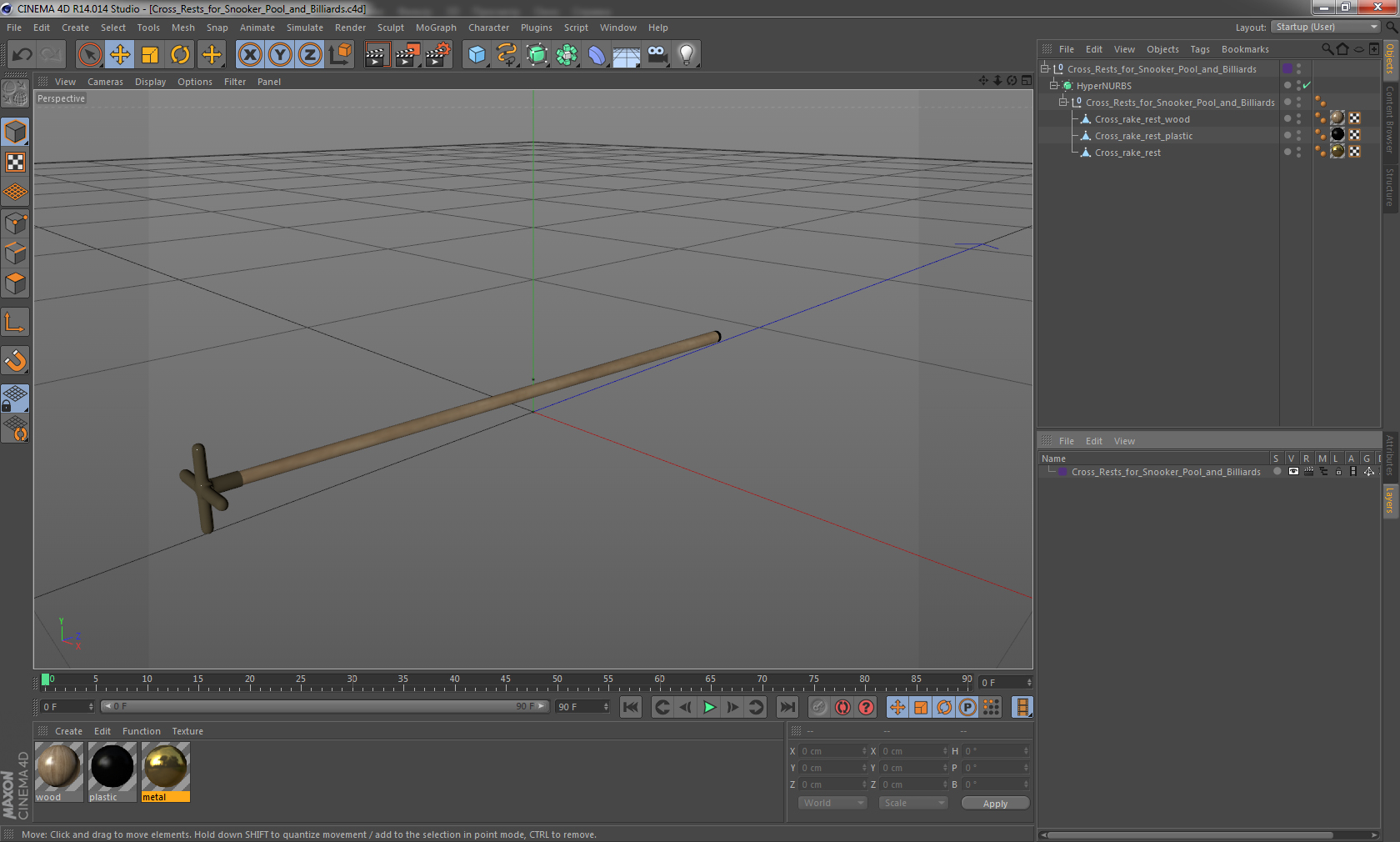Open the Layout dropdown Startup (User)
Viewport: 1400px width, 842px height.
point(1326,27)
